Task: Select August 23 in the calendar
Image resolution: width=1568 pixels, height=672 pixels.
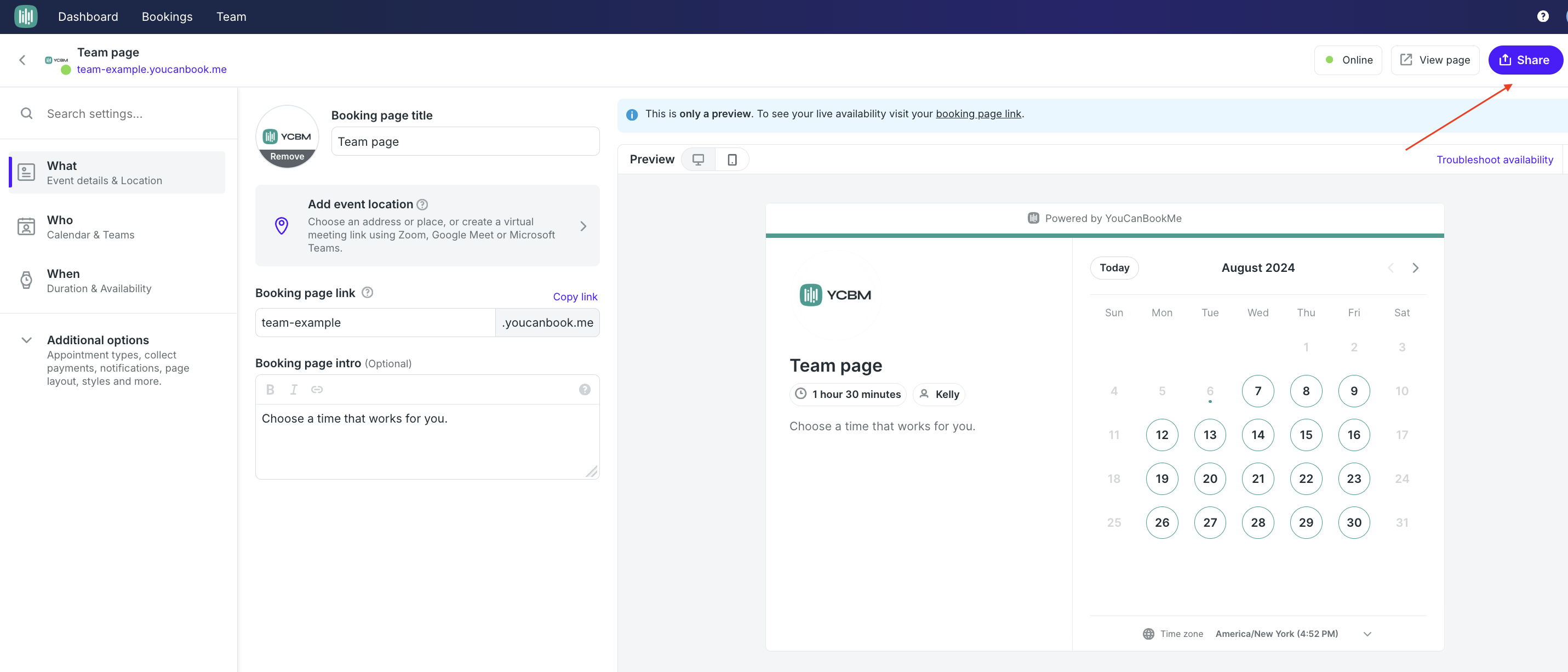Action: pos(1354,479)
